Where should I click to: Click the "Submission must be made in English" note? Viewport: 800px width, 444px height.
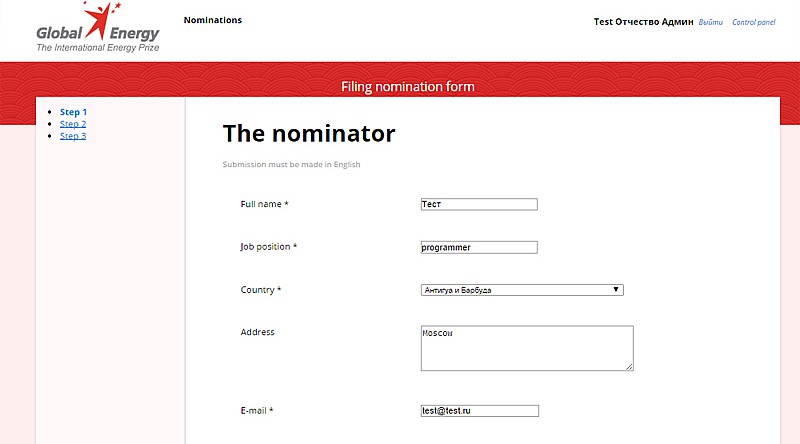coord(291,164)
